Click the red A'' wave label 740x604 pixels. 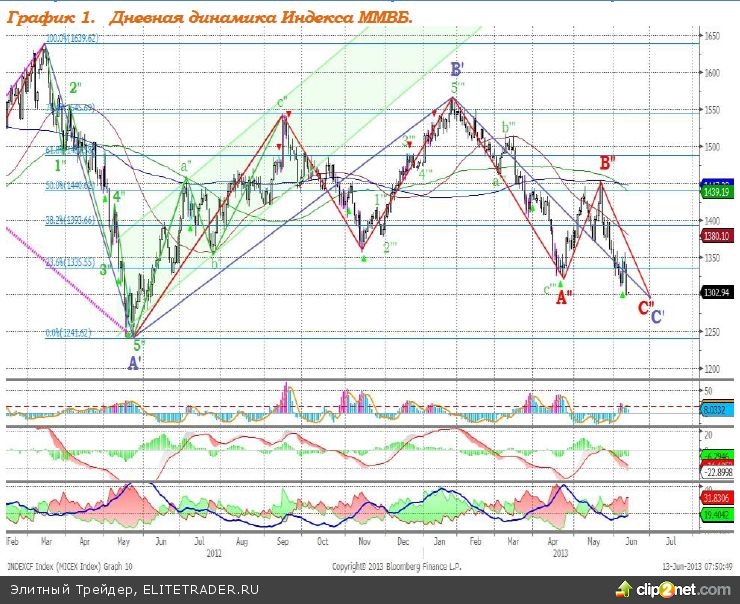563,297
